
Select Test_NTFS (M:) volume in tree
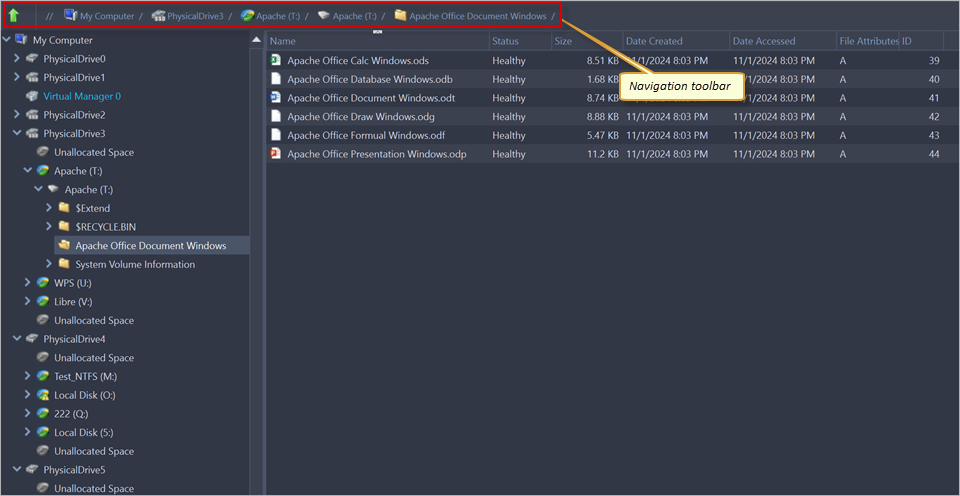tap(87, 376)
